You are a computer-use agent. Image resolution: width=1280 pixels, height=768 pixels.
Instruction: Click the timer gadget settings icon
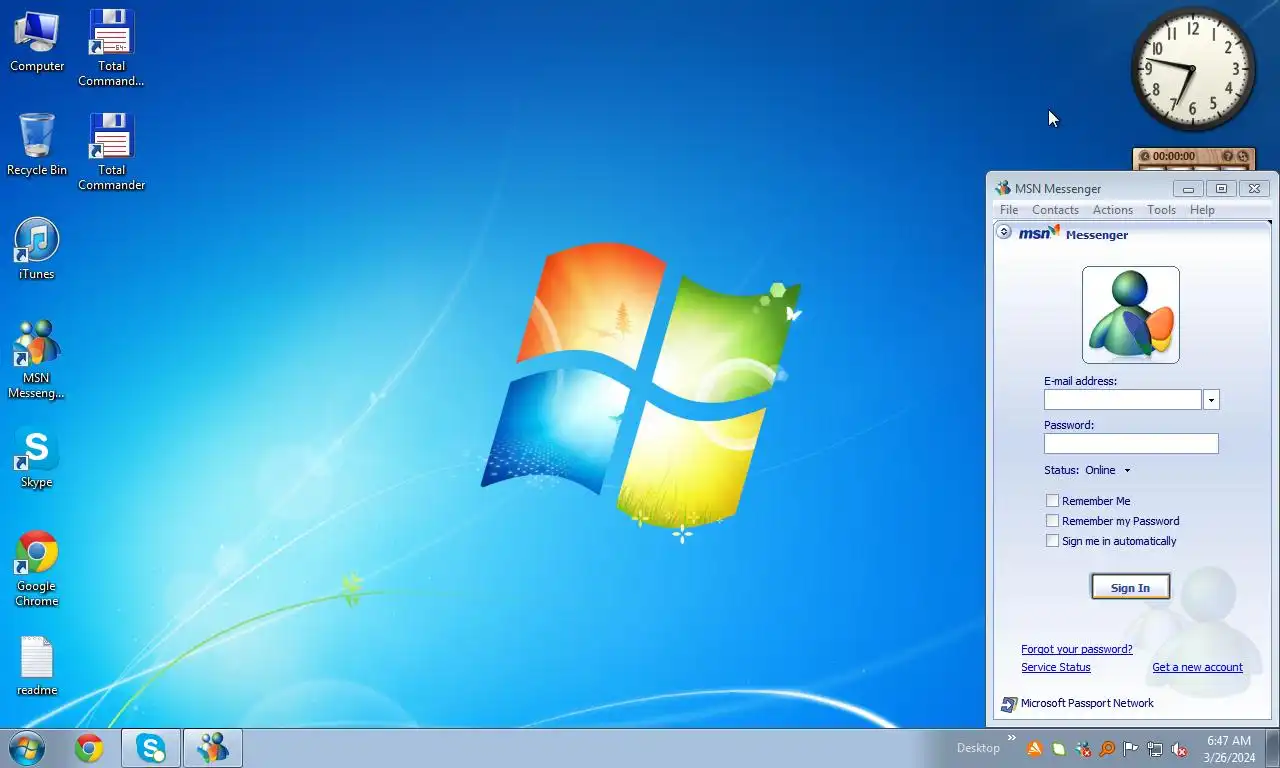[1243, 156]
